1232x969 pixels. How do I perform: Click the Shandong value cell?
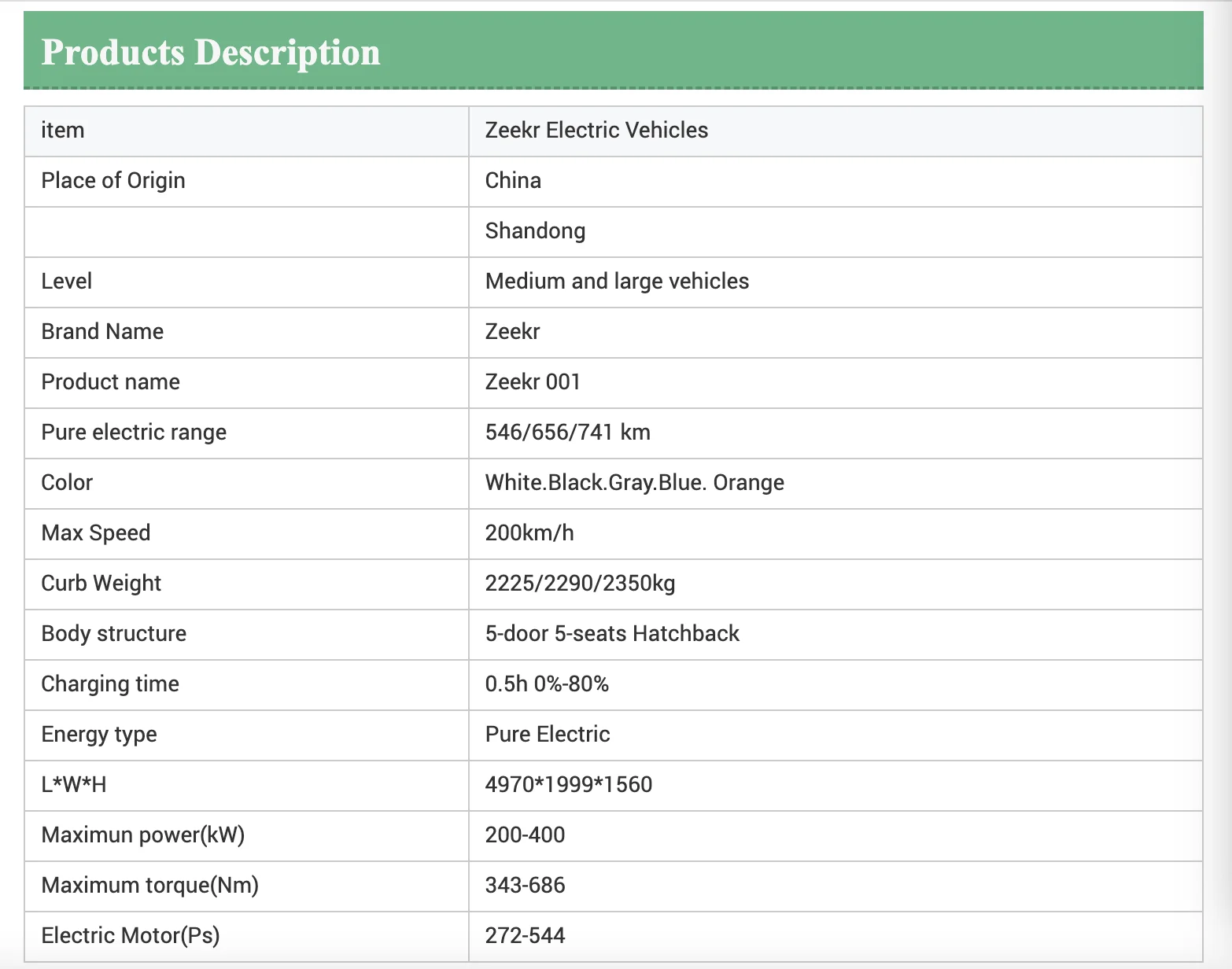[x=535, y=231]
